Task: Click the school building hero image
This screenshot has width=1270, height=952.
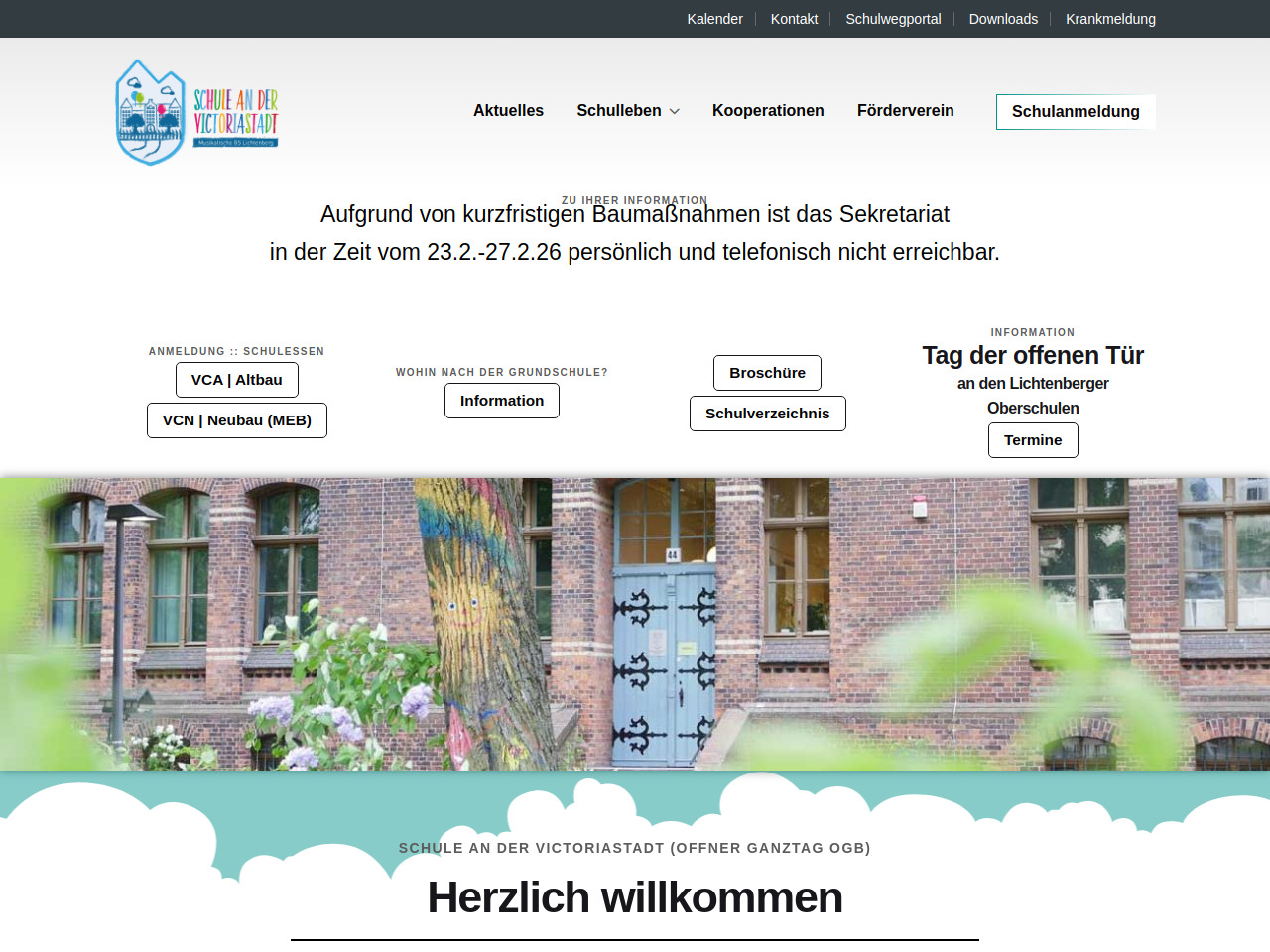Action: point(635,624)
